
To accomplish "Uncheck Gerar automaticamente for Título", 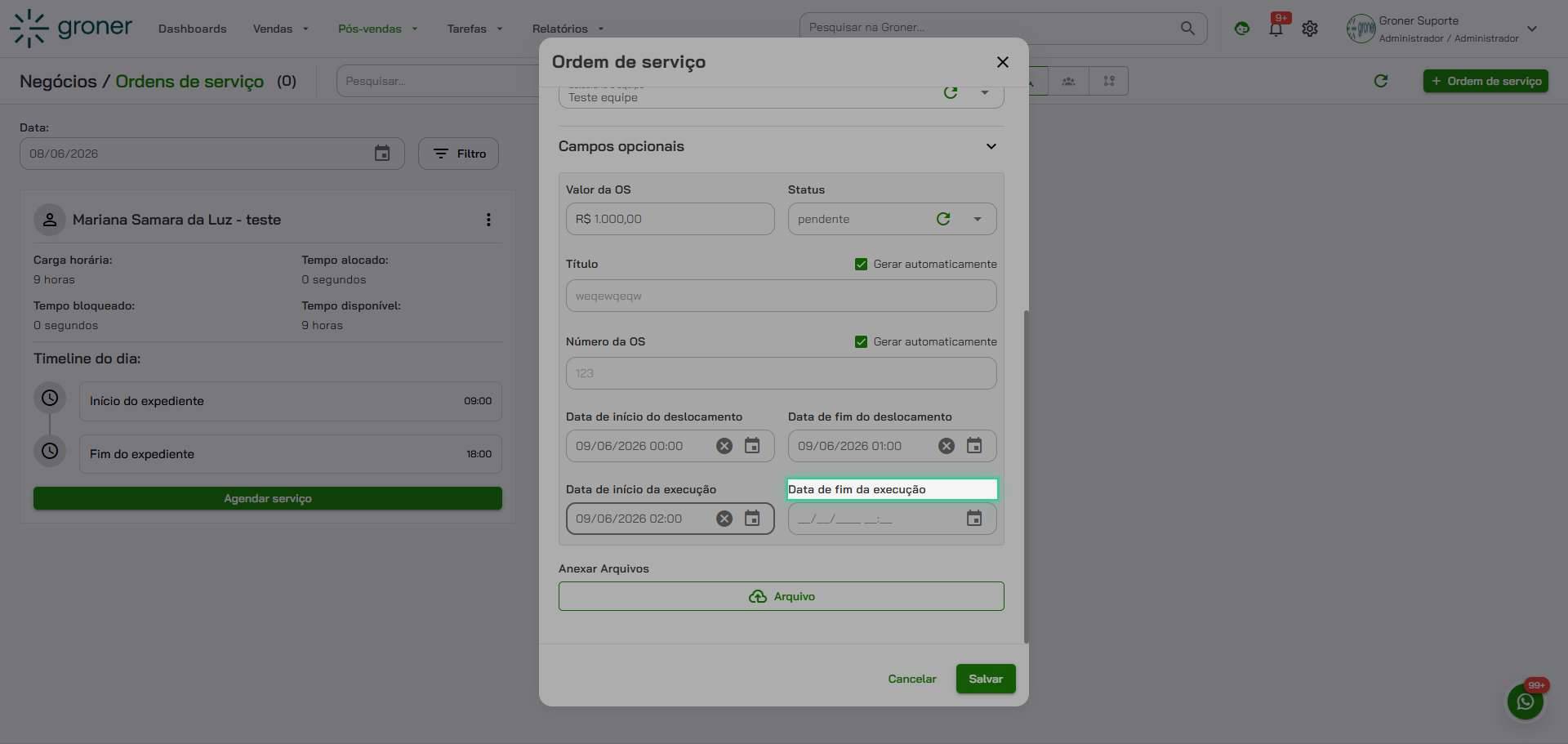I will [861, 264].
